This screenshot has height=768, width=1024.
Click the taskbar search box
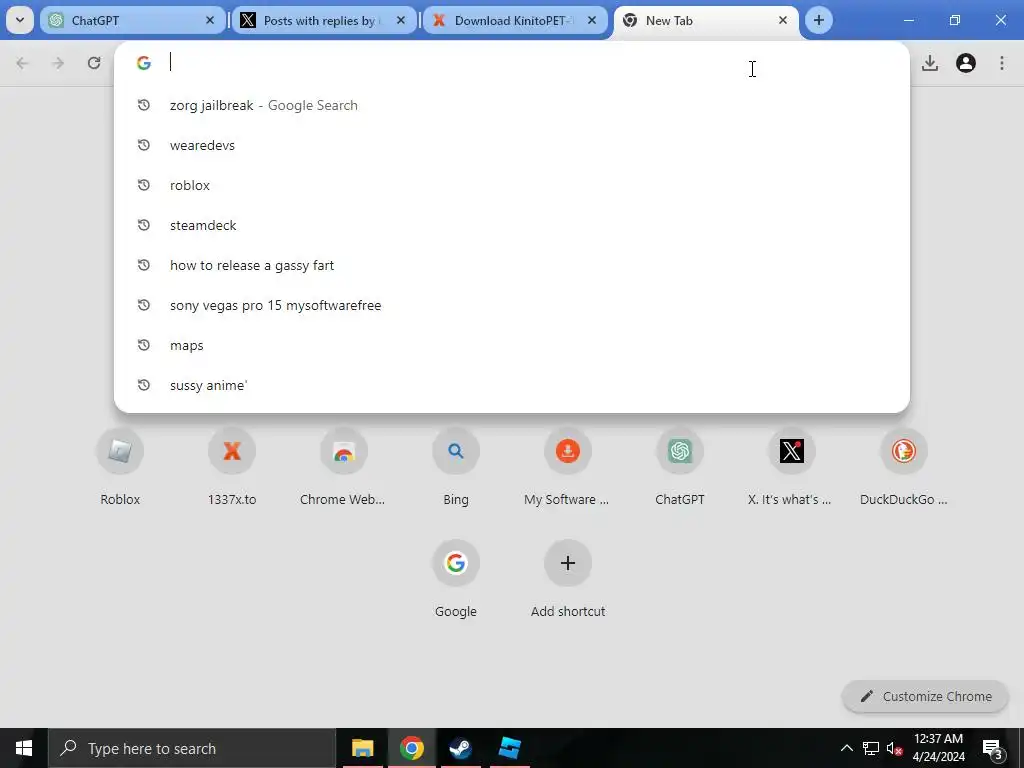click(x=192, y=748)
